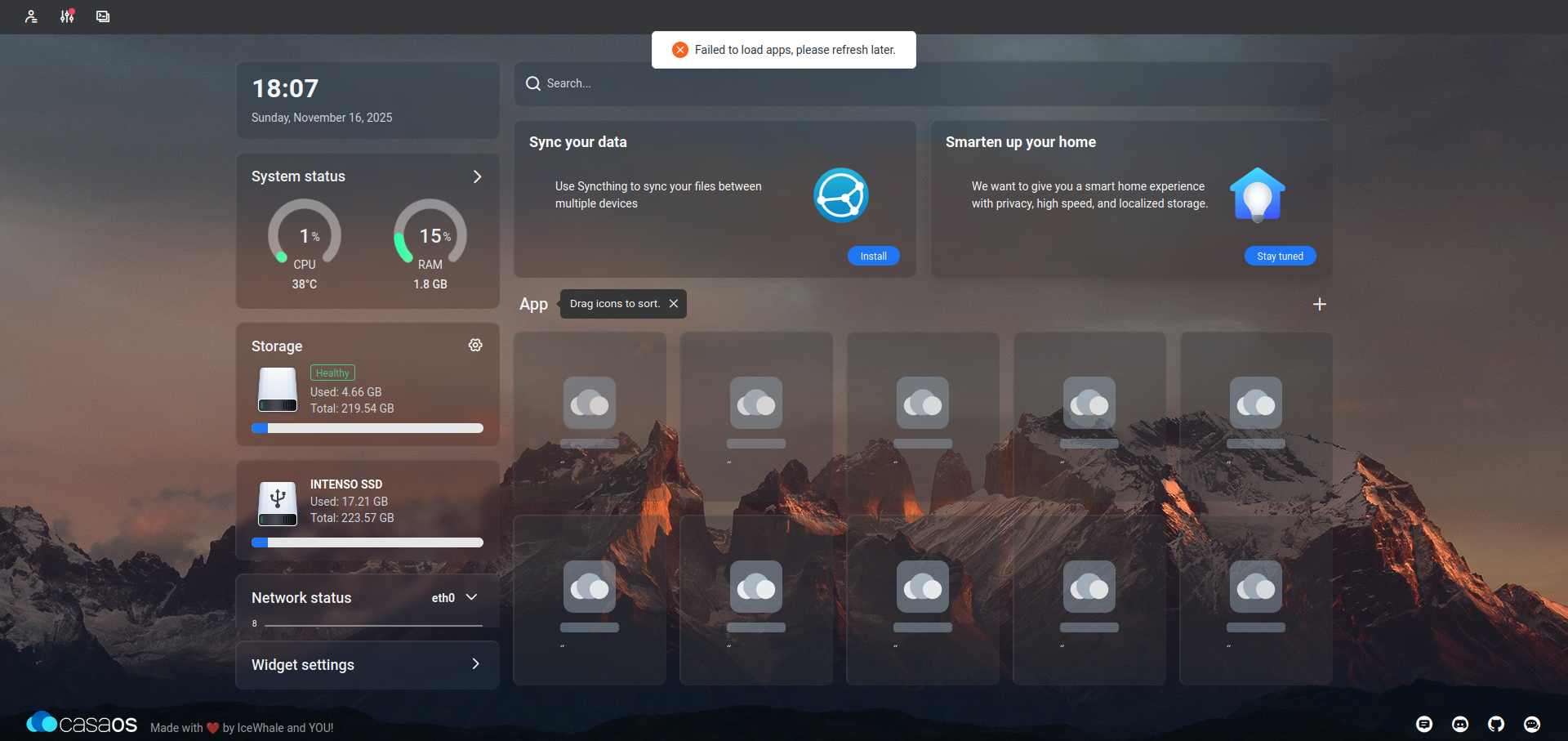The image size is (1568, 741).
Task: Click the RAM value 1.8 GB
Action: click(x=430, y=284)
